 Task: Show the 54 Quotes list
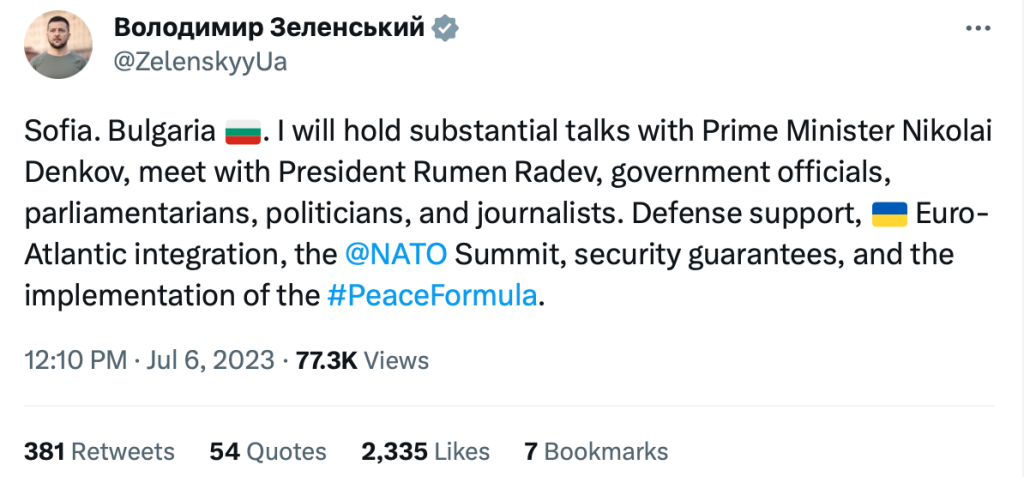[x=267, y=451]
